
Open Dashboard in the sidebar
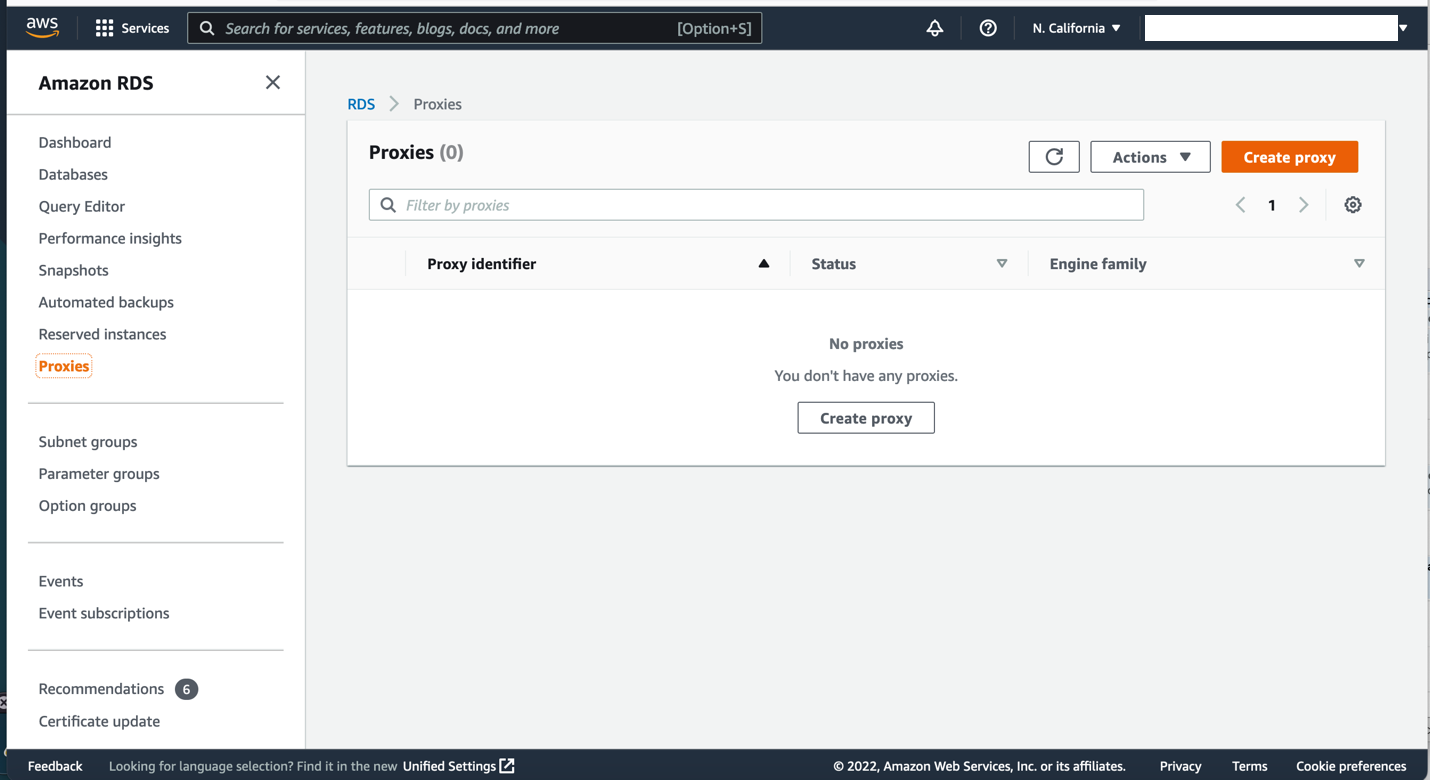click(x=75, y=142)
